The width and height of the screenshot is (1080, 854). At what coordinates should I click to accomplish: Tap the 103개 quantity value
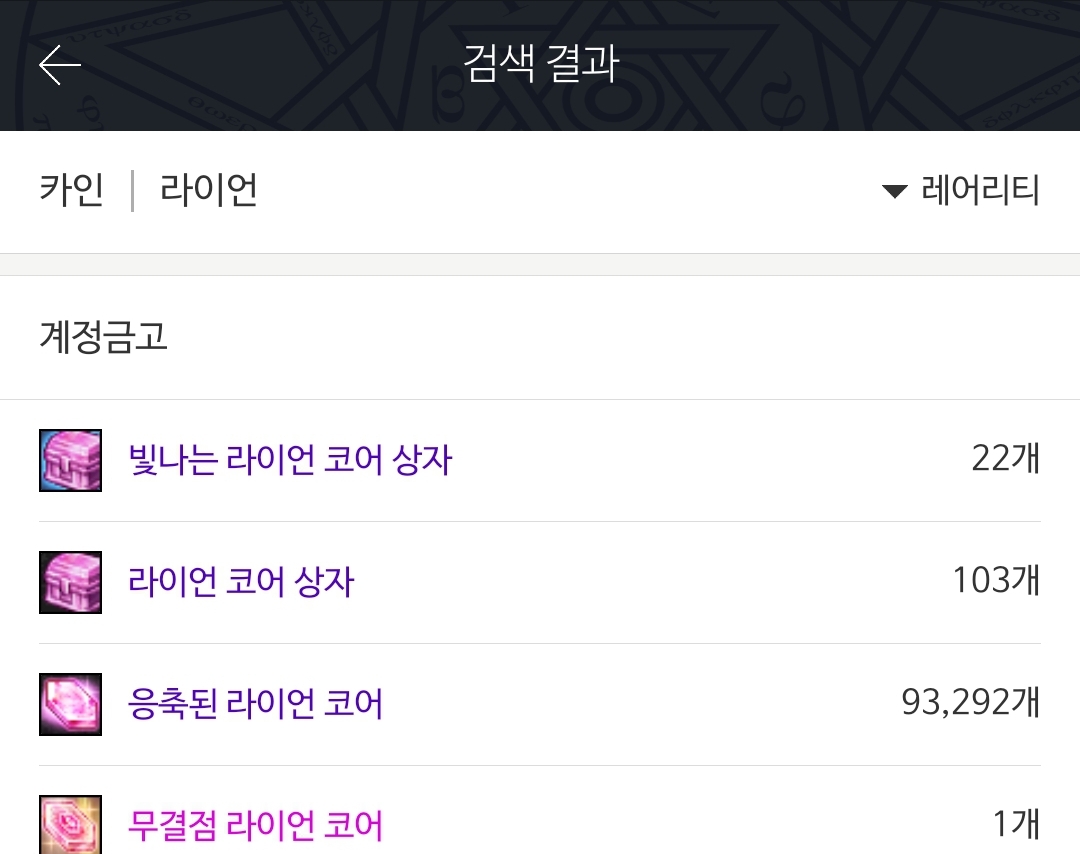pyautogui.click(x=996, y=580)
